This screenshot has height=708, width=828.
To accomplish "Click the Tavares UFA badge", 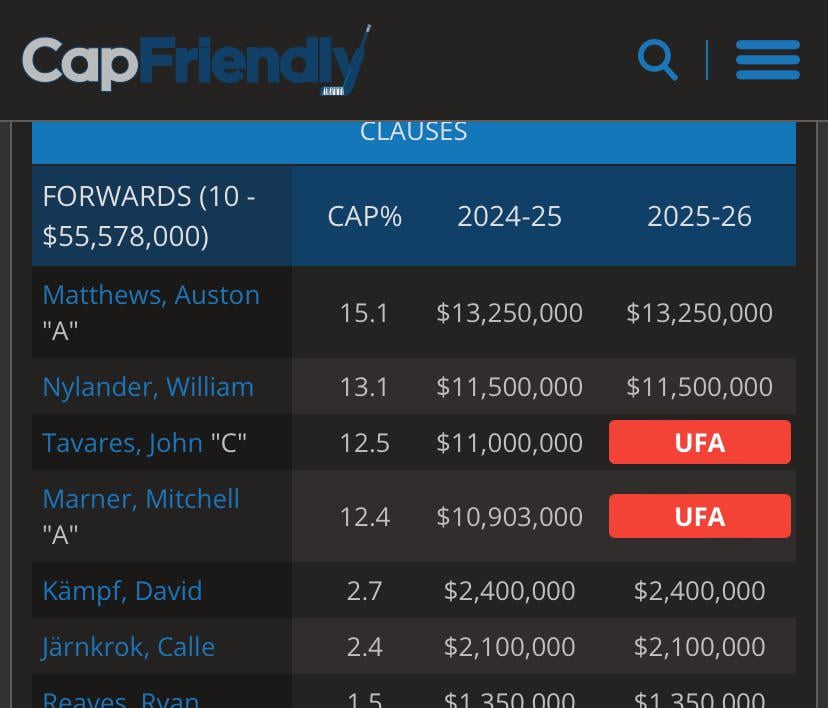I will click(x=699, y=442).
